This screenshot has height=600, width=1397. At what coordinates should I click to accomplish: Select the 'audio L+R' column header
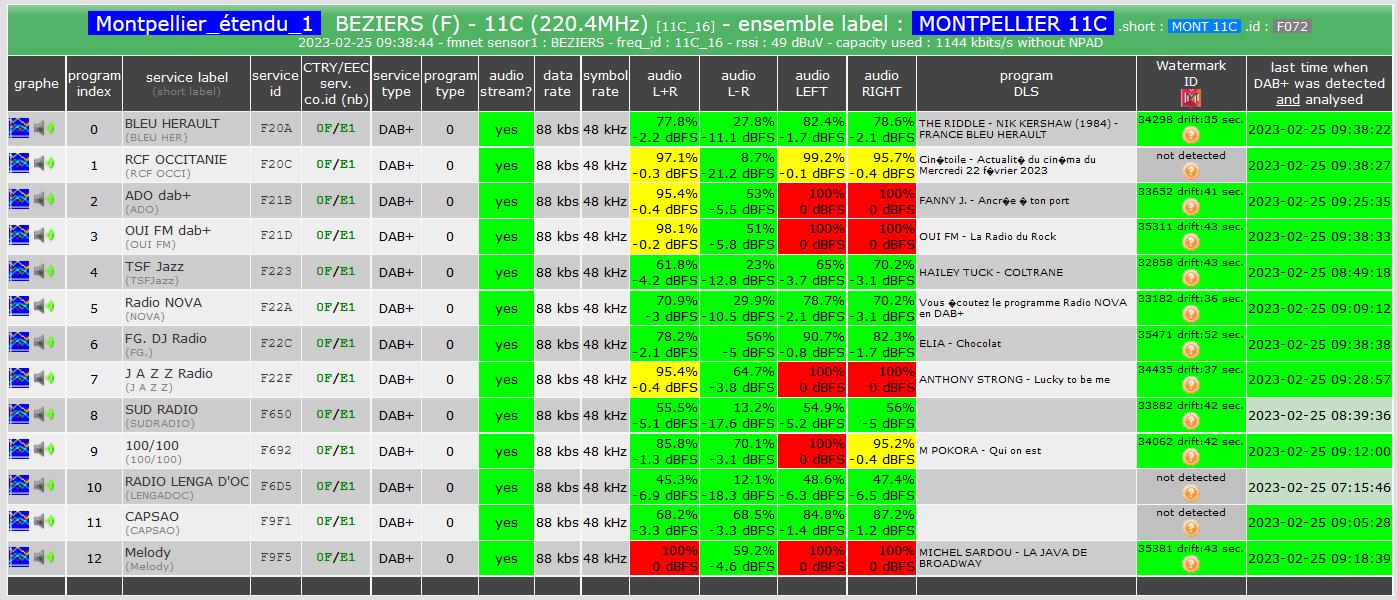click(x=664, y=83)
